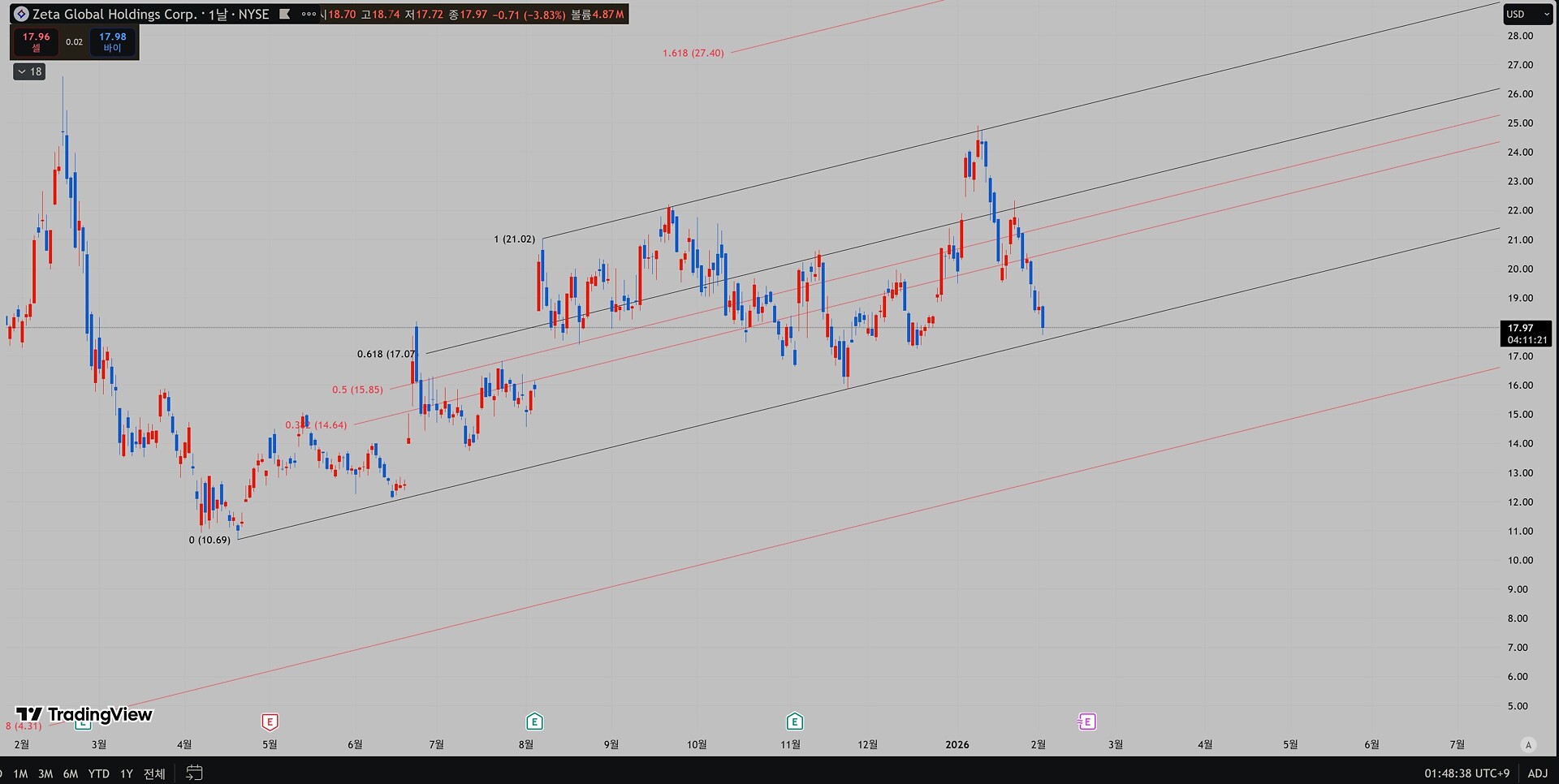Click the 5.00 price axis label

[x=1518, y=706]
